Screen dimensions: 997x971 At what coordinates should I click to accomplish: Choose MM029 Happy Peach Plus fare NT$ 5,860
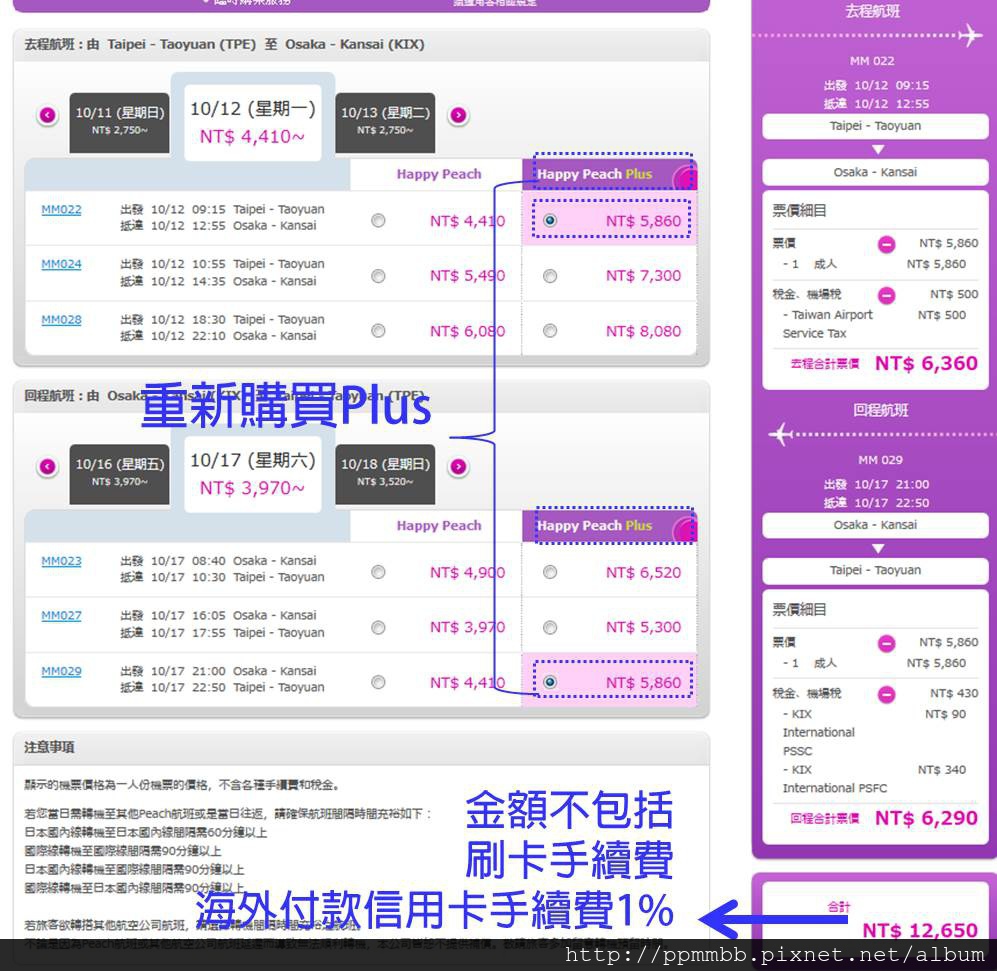pos(550,682)
